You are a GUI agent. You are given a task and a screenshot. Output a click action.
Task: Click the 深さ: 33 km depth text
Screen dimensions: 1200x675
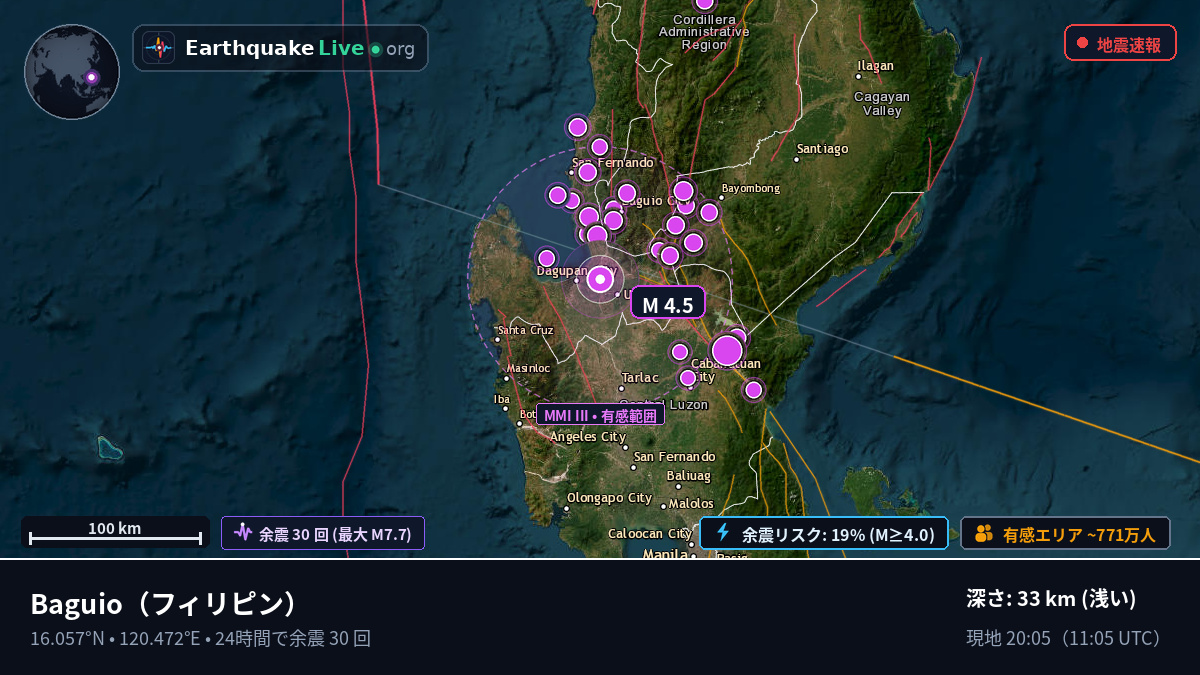1051,599
